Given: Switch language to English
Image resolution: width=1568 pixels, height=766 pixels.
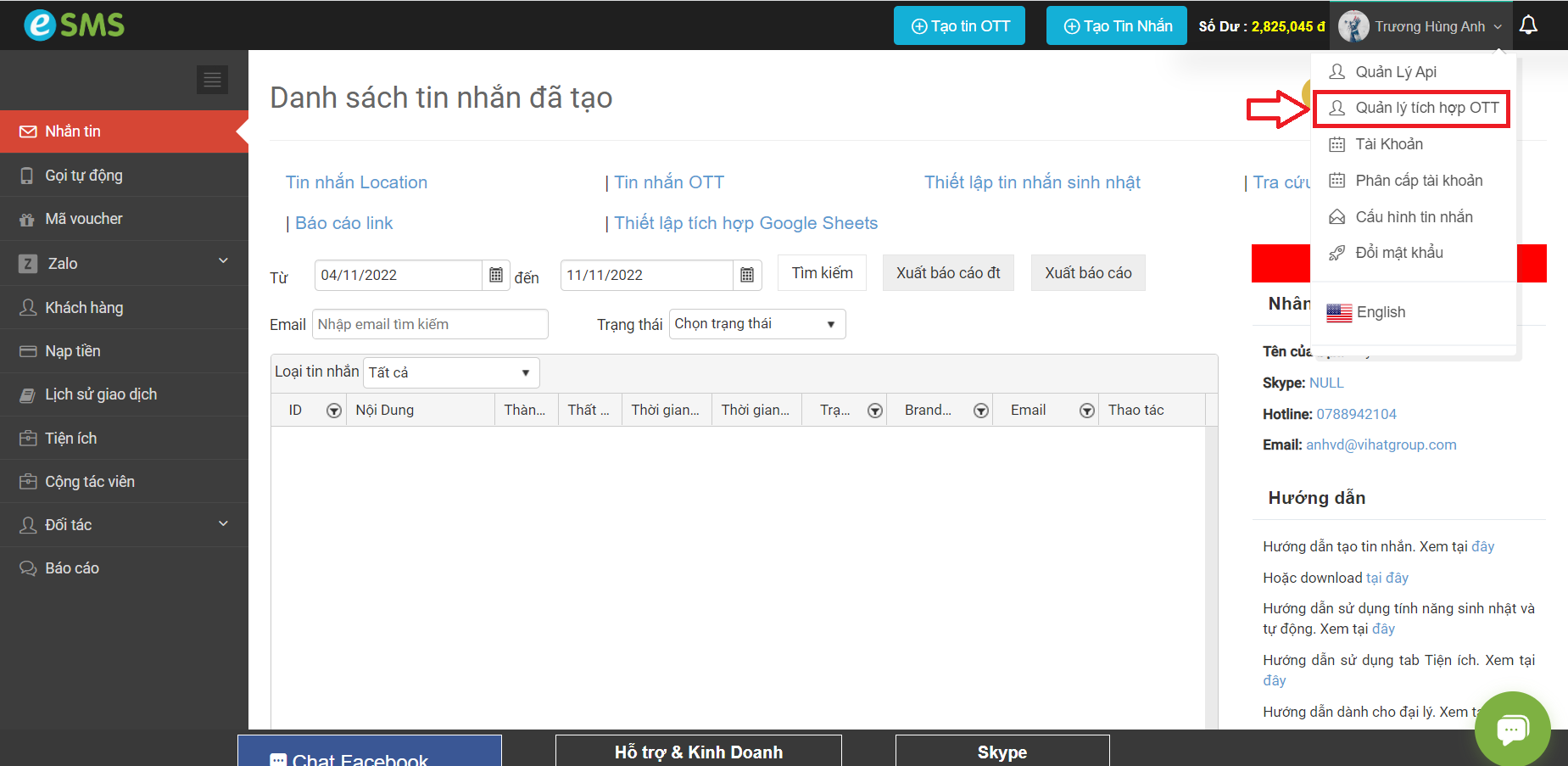Looking at the screenshot, I should (1380, 312).
